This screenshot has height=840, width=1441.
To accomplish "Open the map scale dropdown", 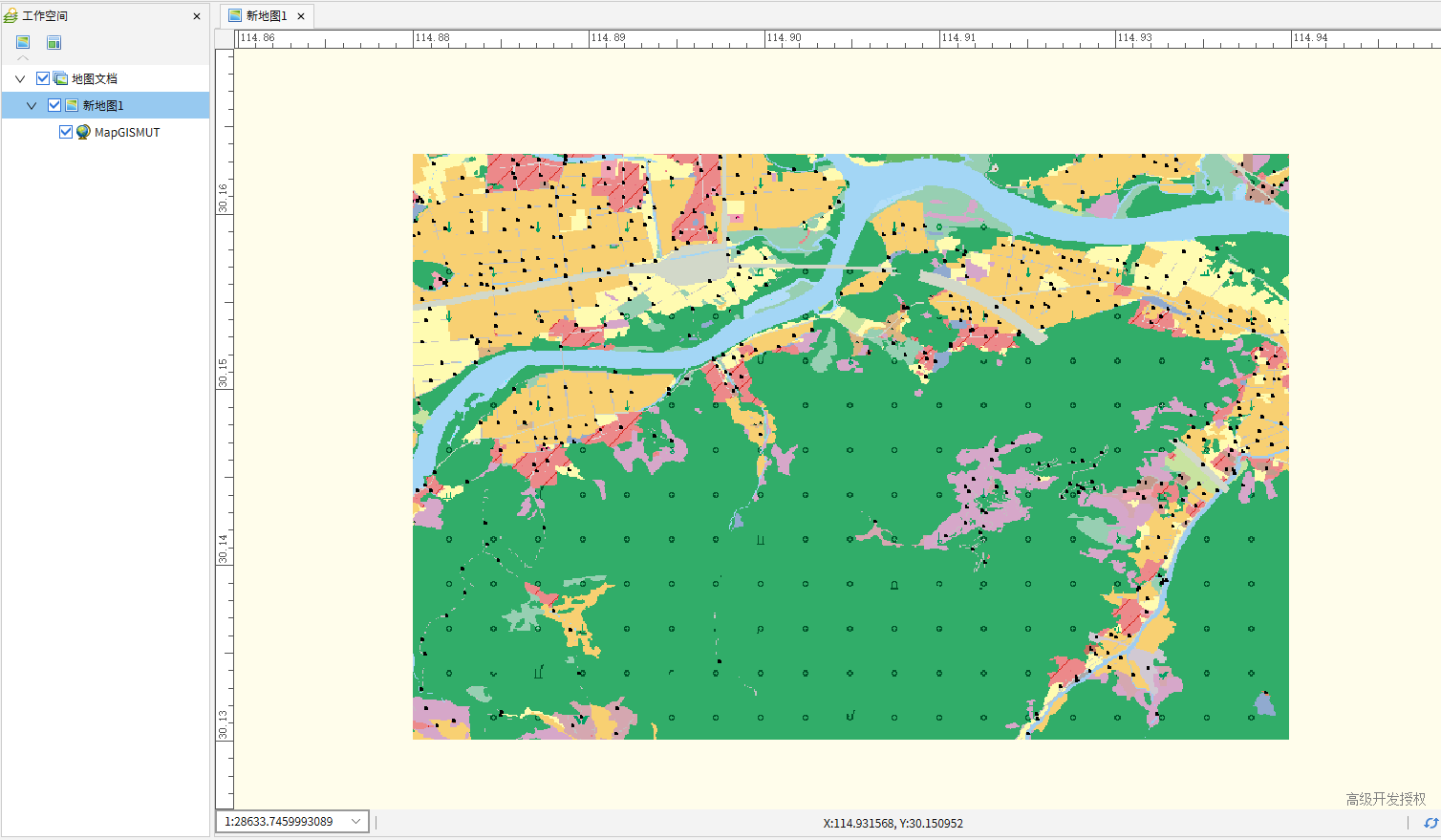I will (357, 822).
